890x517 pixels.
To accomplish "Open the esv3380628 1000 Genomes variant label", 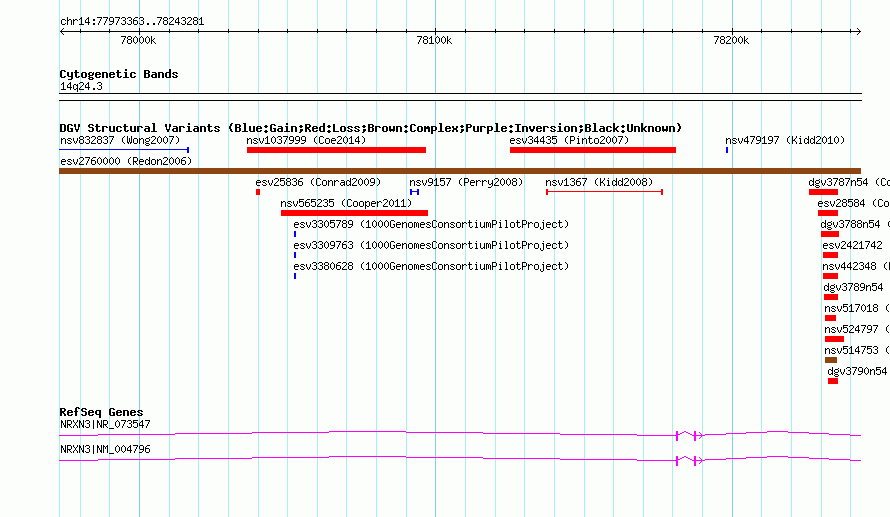I will 431,266.
